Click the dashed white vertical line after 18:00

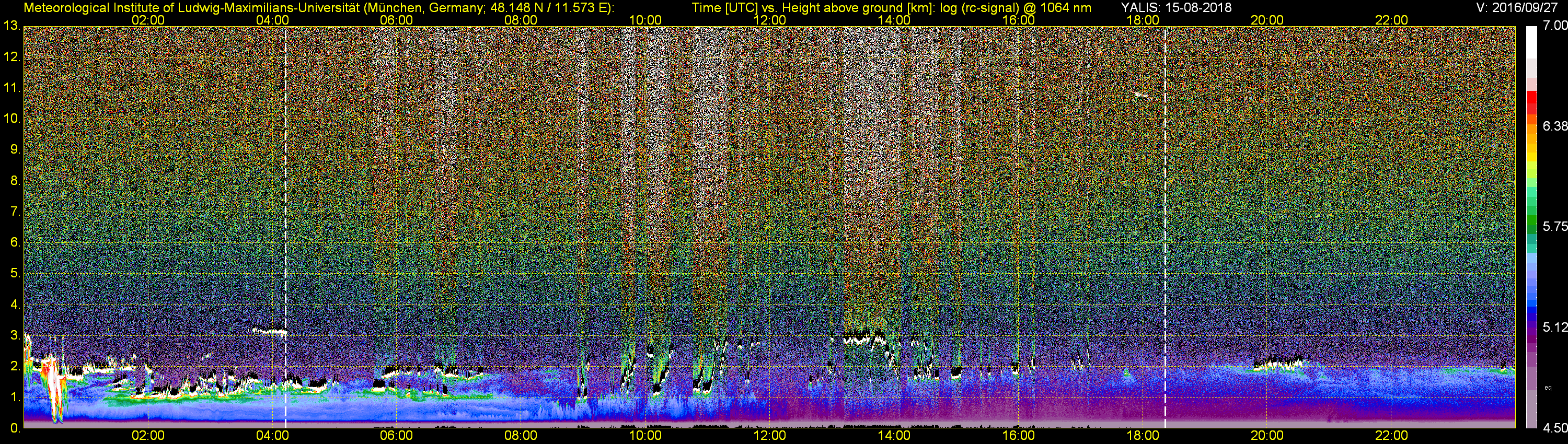point(1165,227)
